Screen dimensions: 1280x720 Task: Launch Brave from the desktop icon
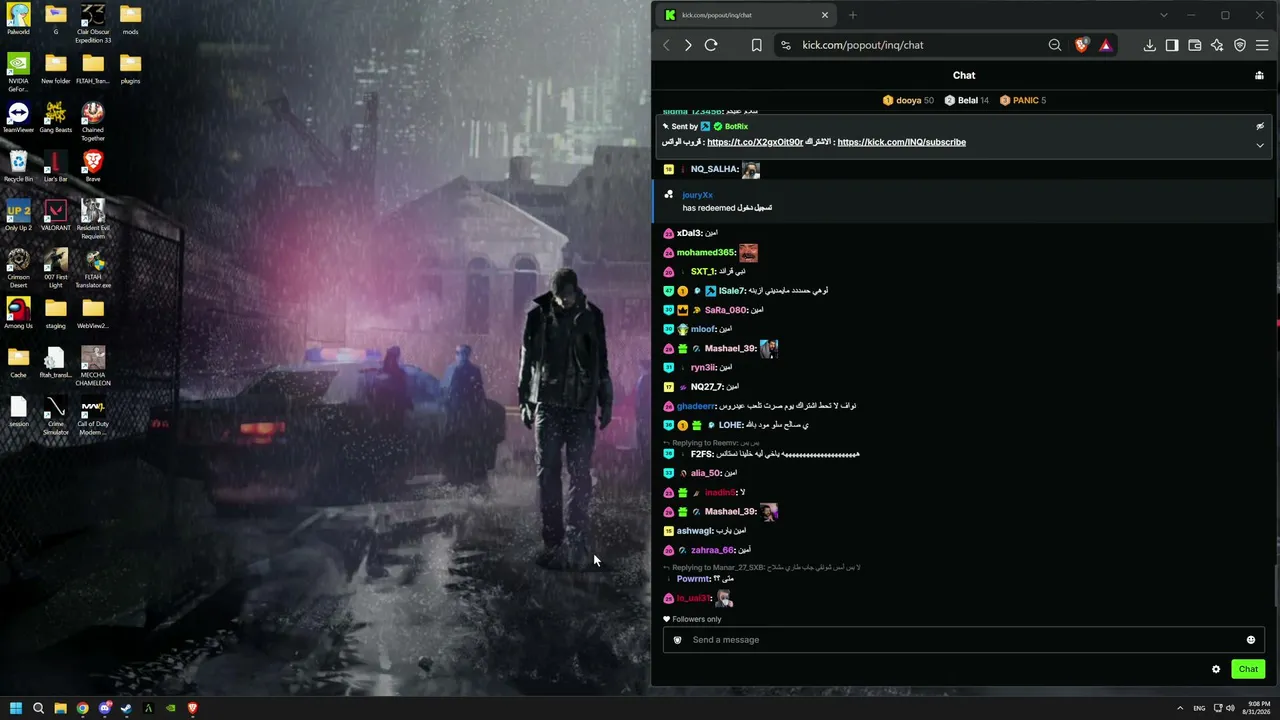pos(93,166)
